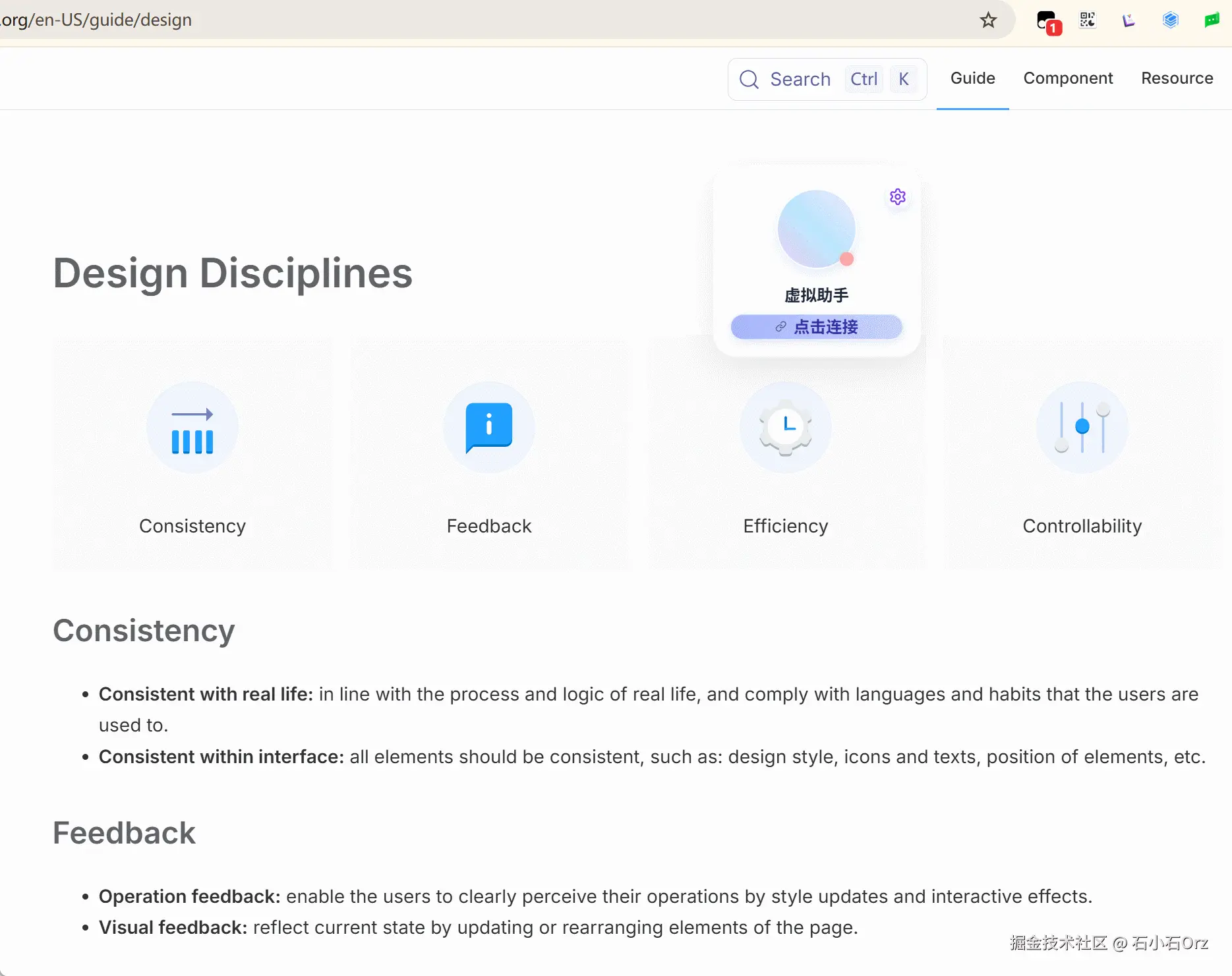
Task: Click the Feedback section heading
Action: (x=124, y=833)
